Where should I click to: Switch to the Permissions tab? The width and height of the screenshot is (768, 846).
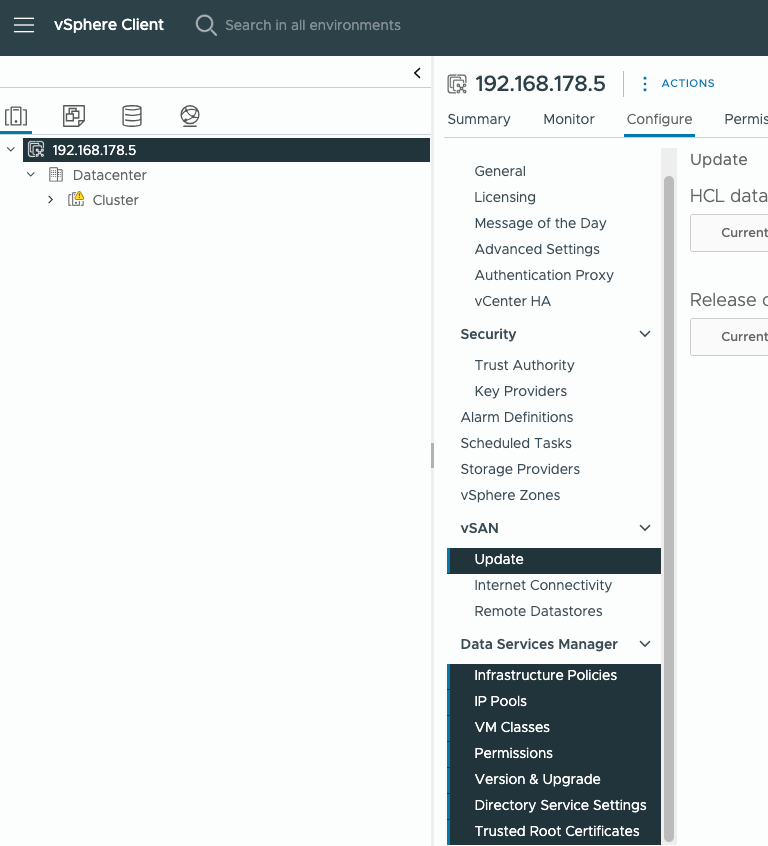(746, 119)
